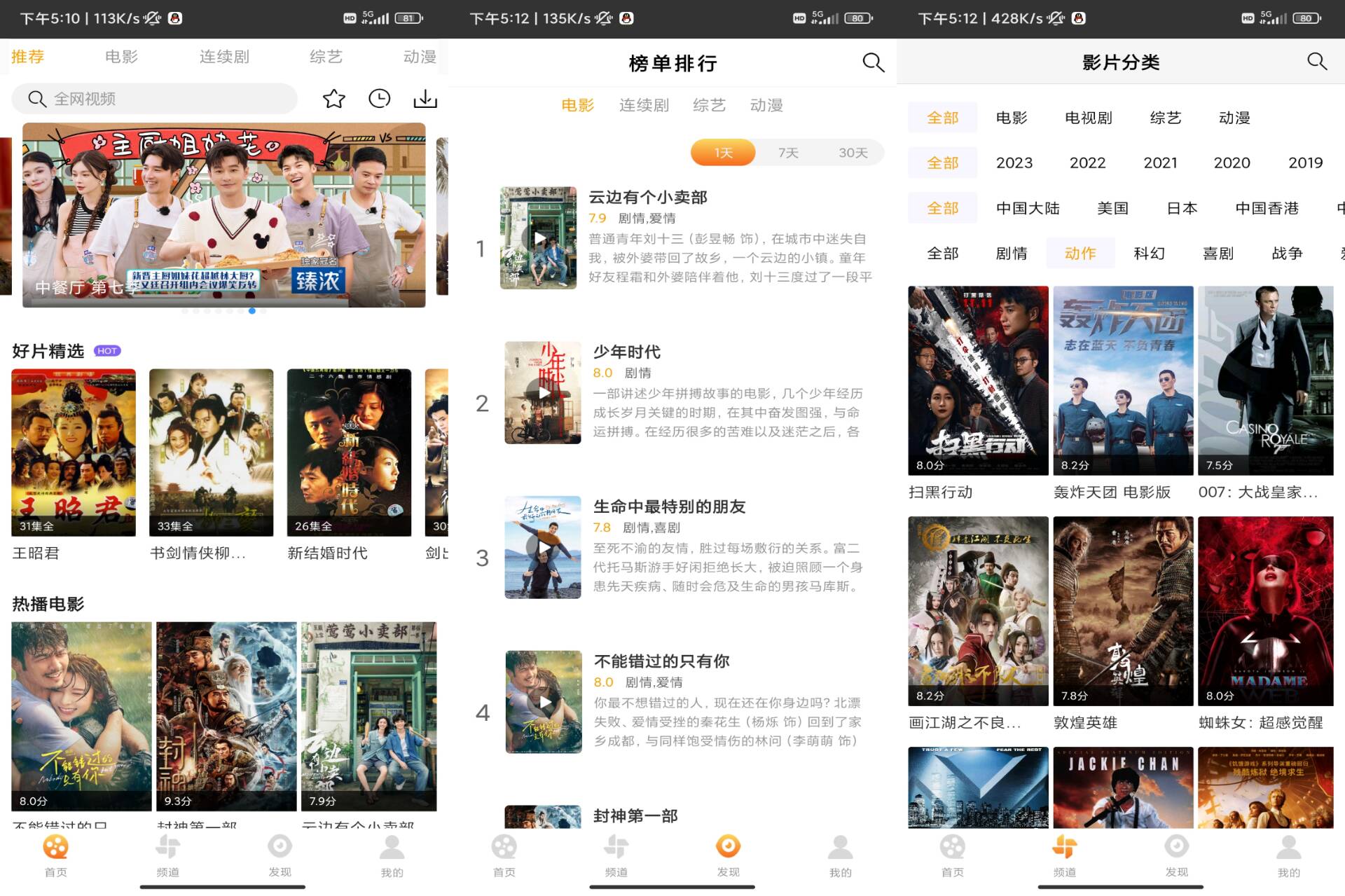
Task: Filter by year 2022
Action: tap(1087, 163)
